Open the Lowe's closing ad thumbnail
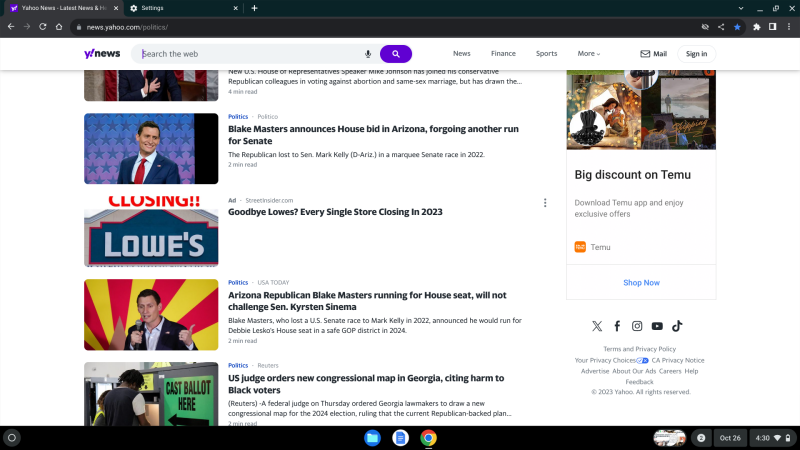Viewport: 800px width, 450px height. pyautogui.click(x=151, y=232)
